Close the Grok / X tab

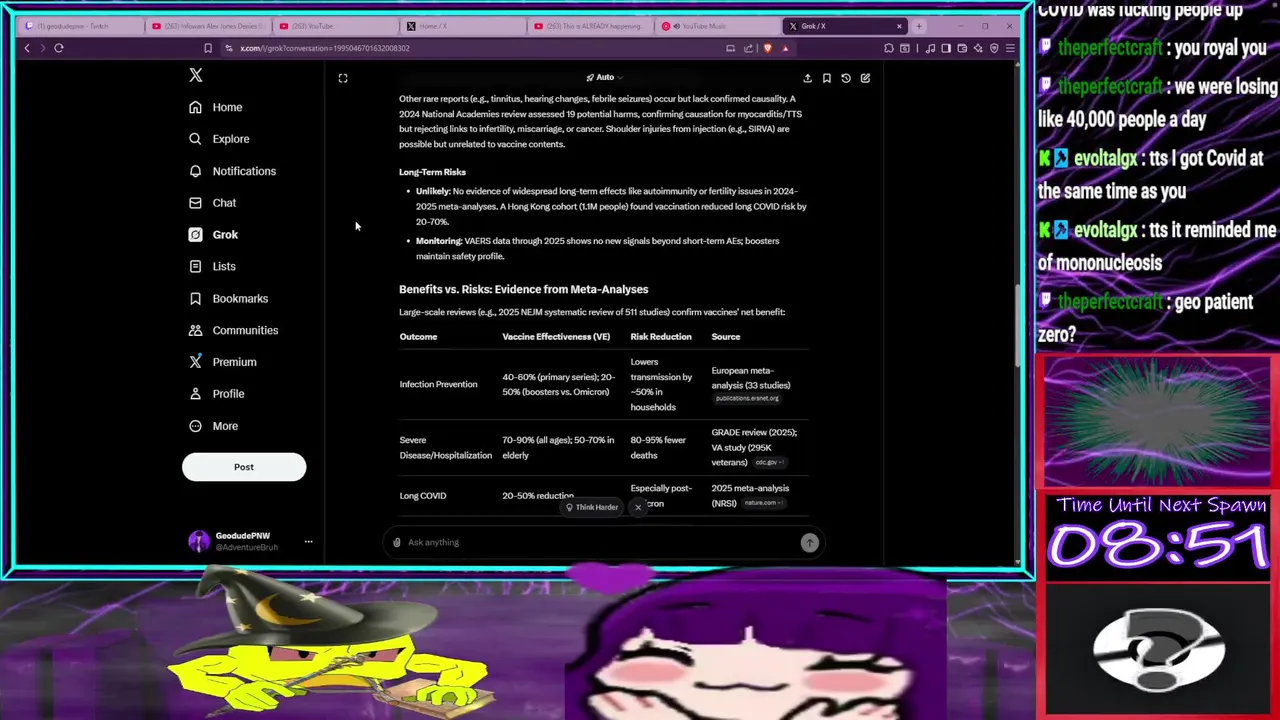pos(899,26)
